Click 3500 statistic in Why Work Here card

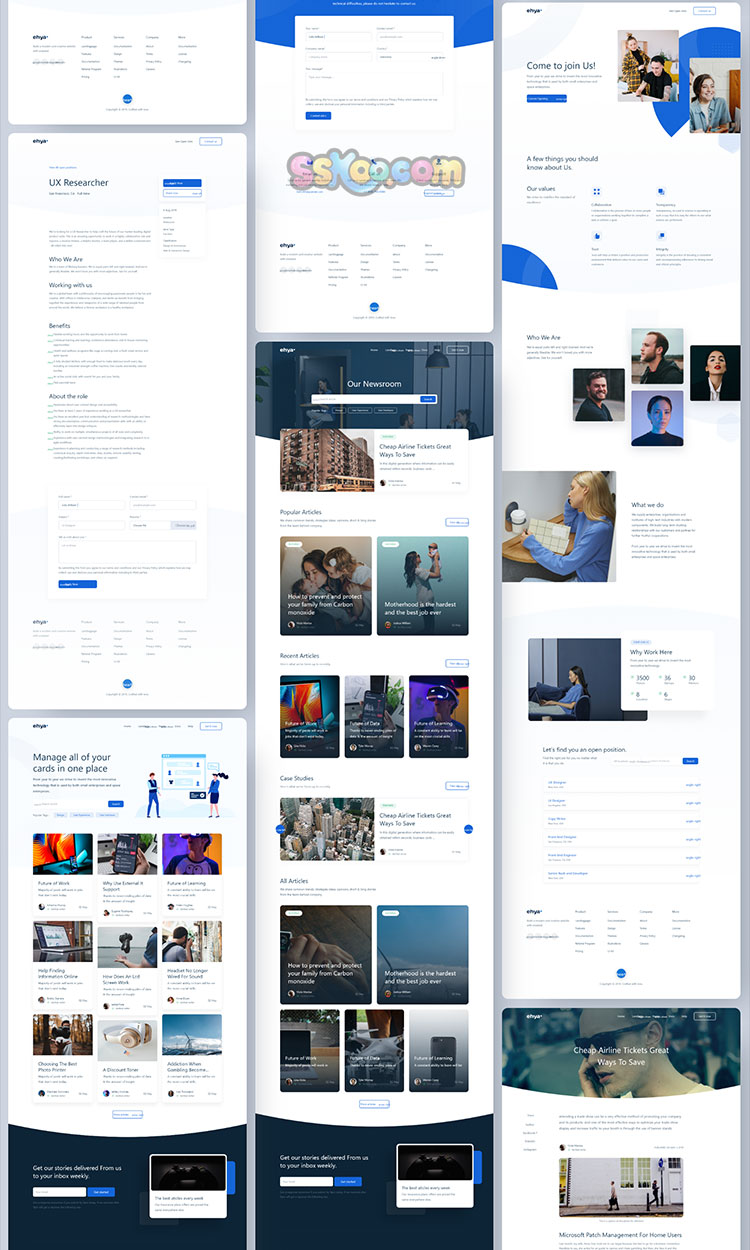point(642,678)
